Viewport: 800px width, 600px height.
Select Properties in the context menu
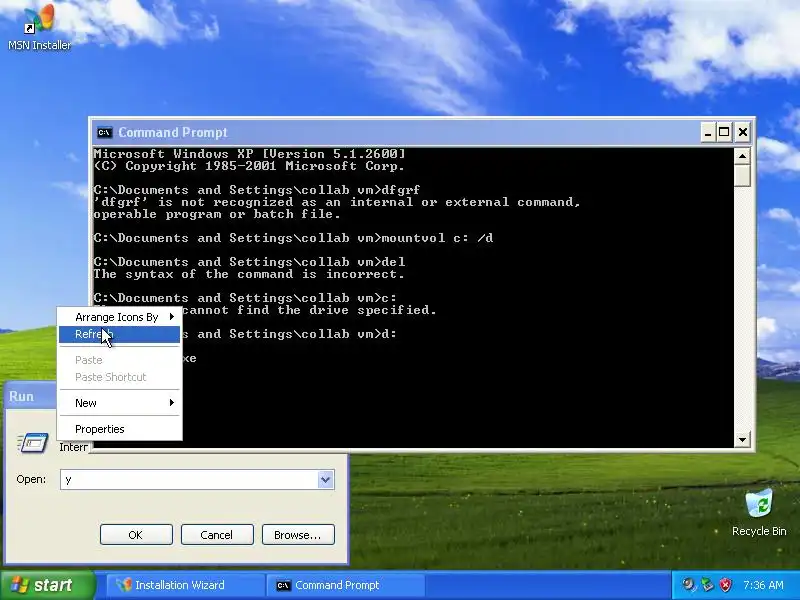tap(119, 429)
